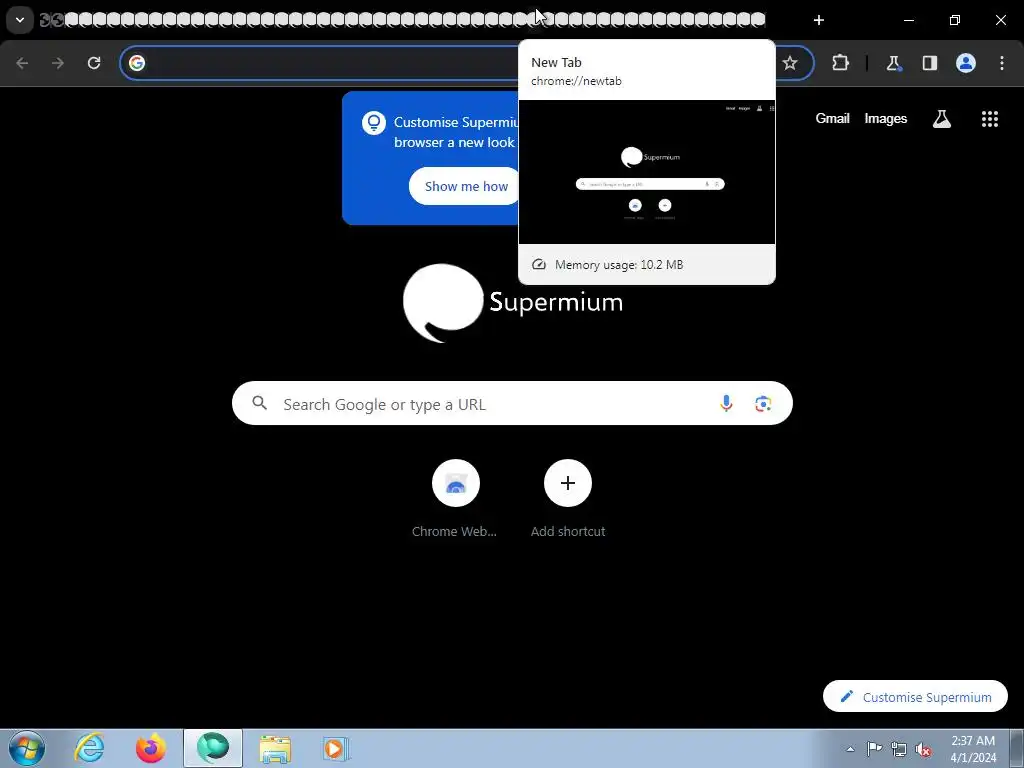Go forward to next page
Screen dimensions: 1024x768
click(58, 63)
